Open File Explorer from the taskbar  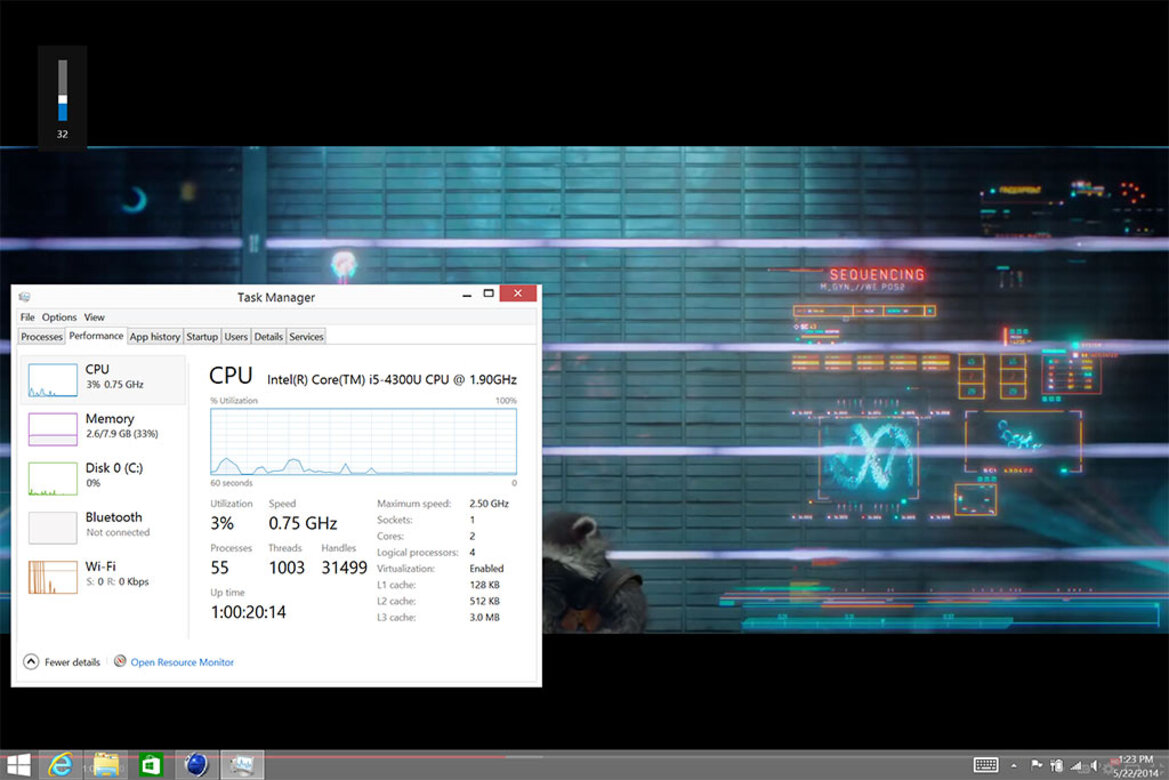tap(106, 765)
